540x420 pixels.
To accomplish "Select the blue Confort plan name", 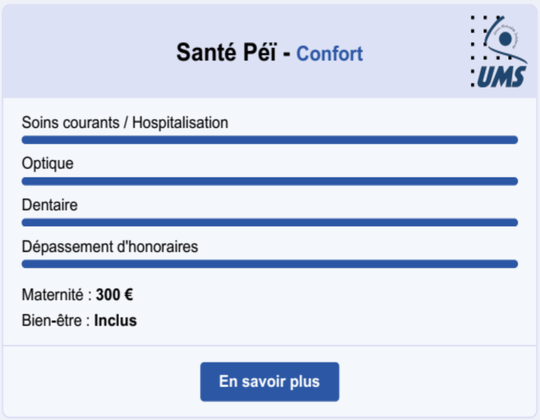I will coord(330,54).
